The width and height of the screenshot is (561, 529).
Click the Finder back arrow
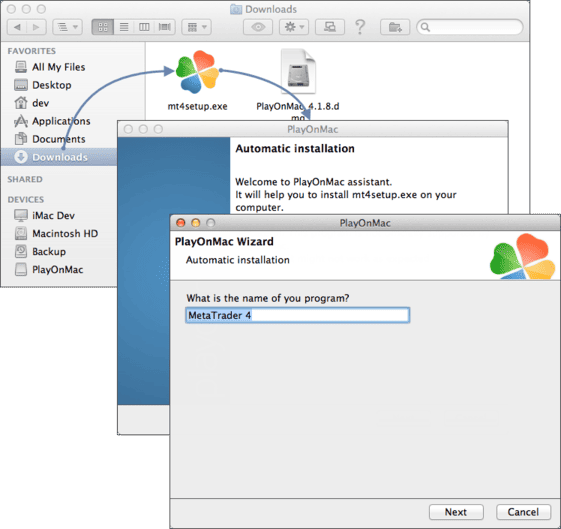[17, 27]
